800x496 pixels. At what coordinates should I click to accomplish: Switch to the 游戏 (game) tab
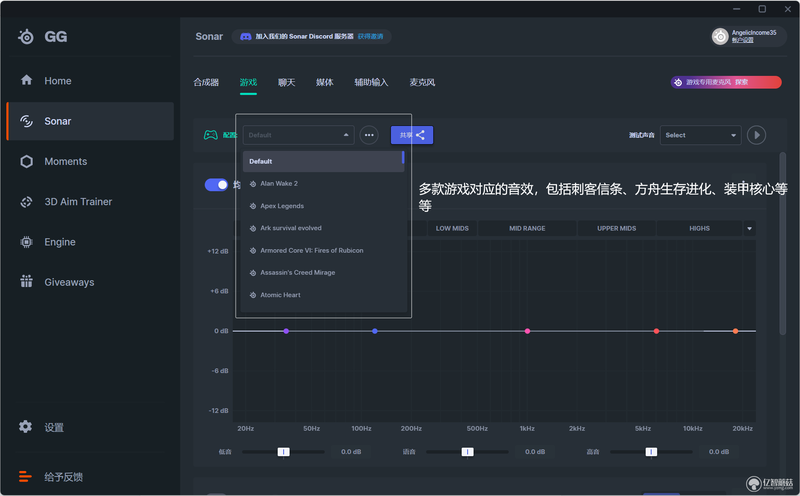pos(248,82)
